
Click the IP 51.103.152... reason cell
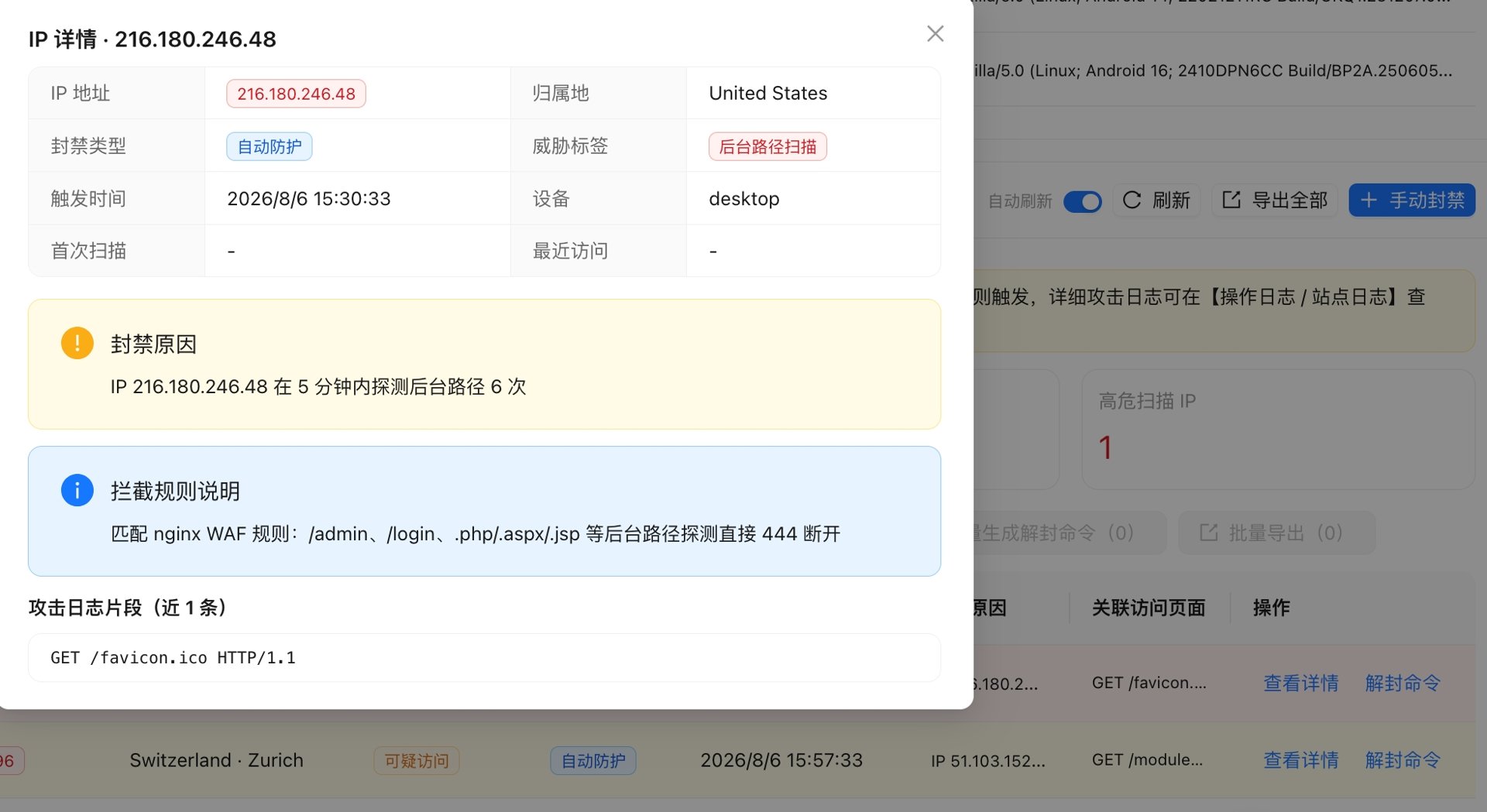click(988, 761)
